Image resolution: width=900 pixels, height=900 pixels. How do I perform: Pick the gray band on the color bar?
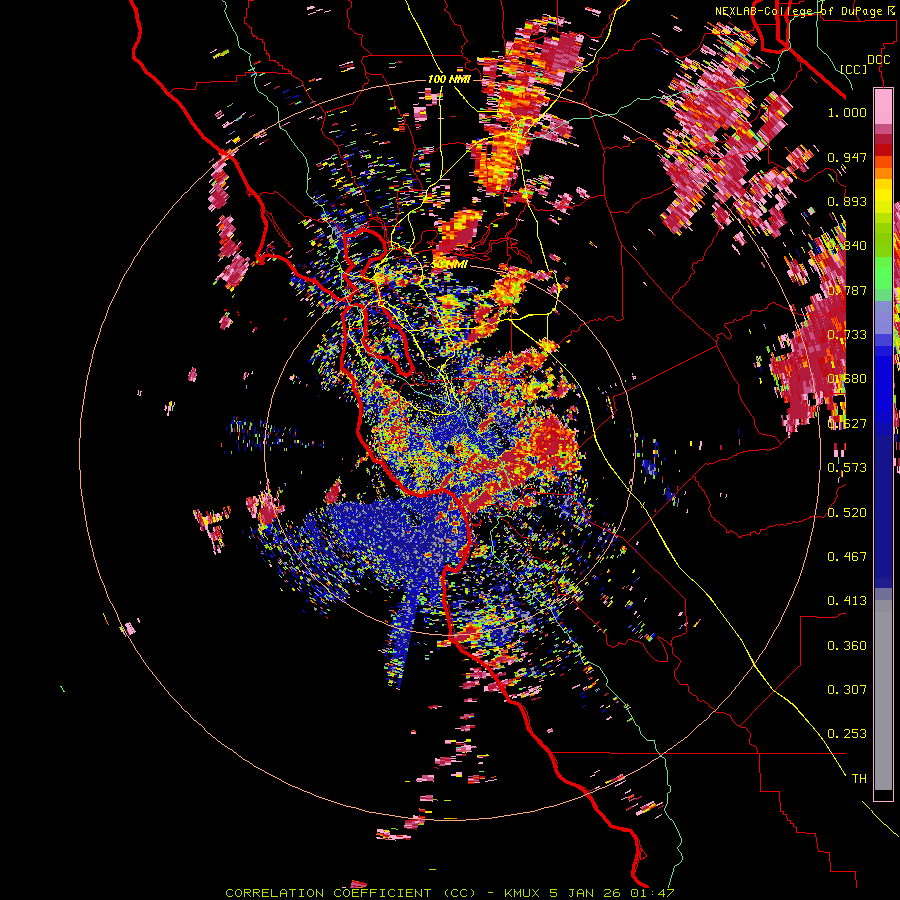pyautogui.click(x=883, y=695)
